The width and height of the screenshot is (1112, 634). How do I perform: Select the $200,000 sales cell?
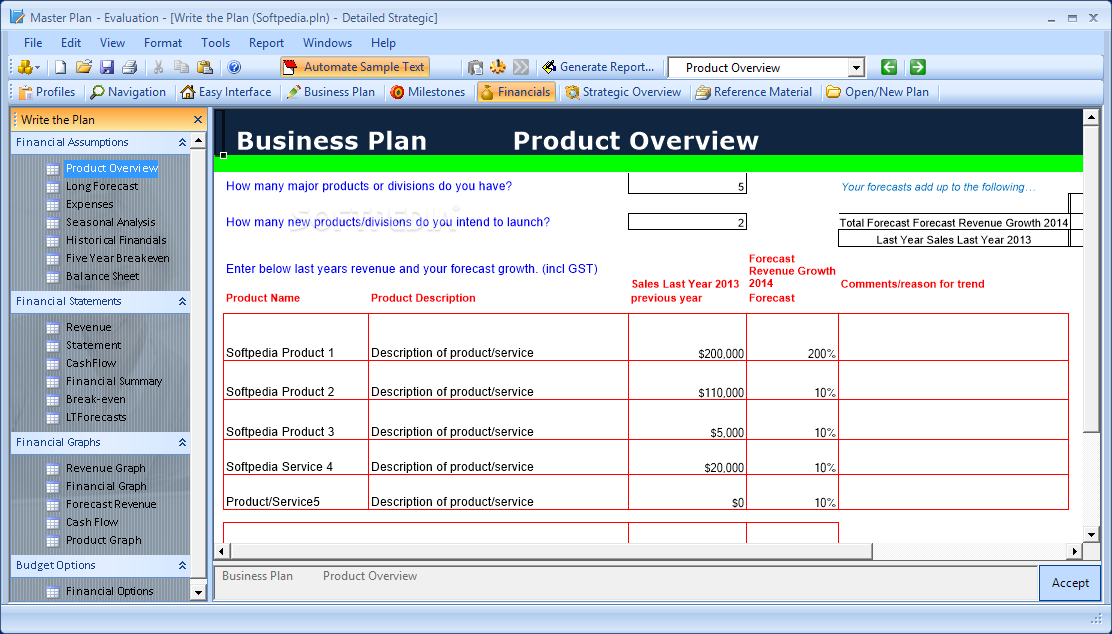coord(687,338)
